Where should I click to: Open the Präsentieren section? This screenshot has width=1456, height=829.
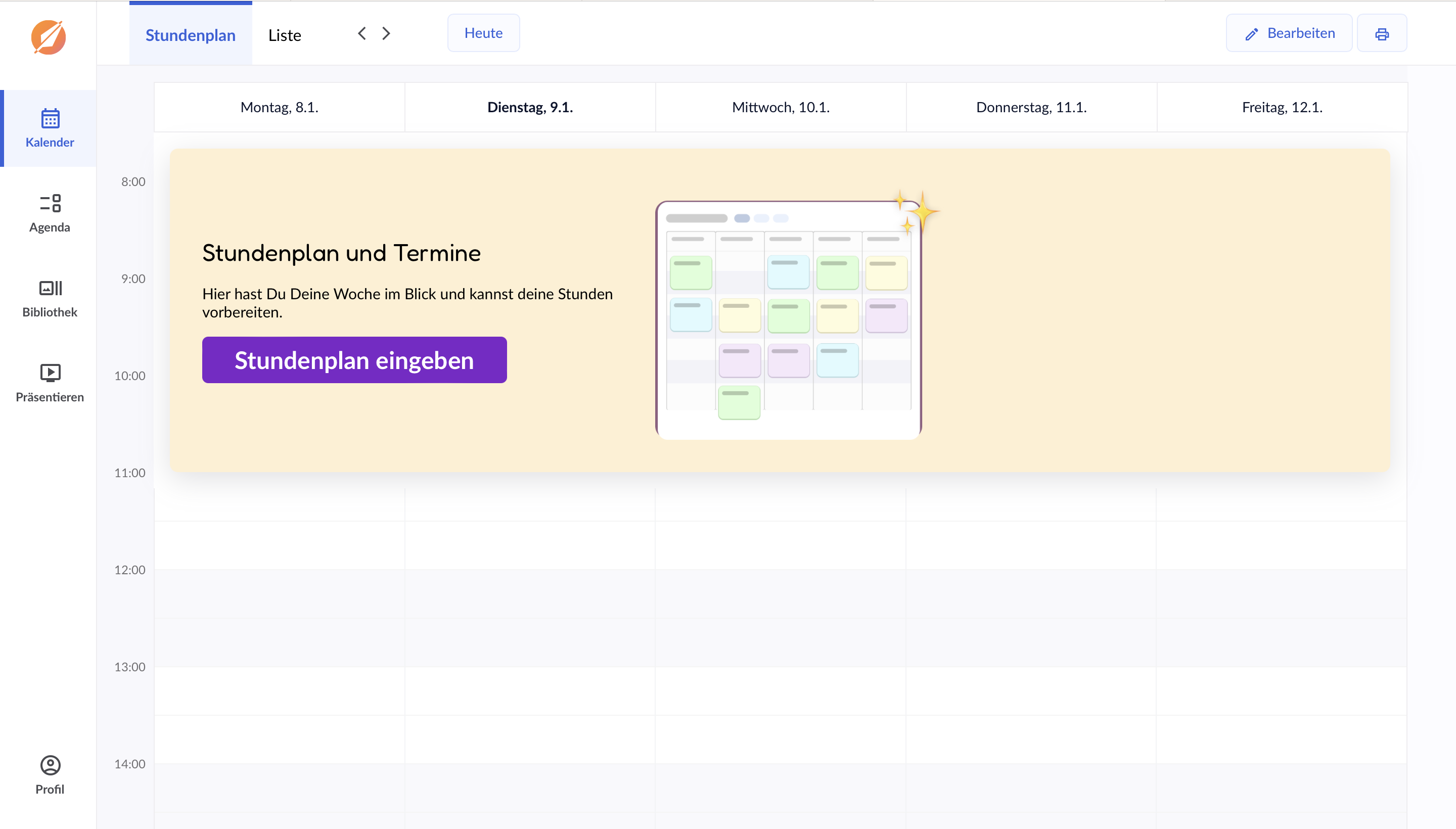pyautogui.click(x=49, y=383)
